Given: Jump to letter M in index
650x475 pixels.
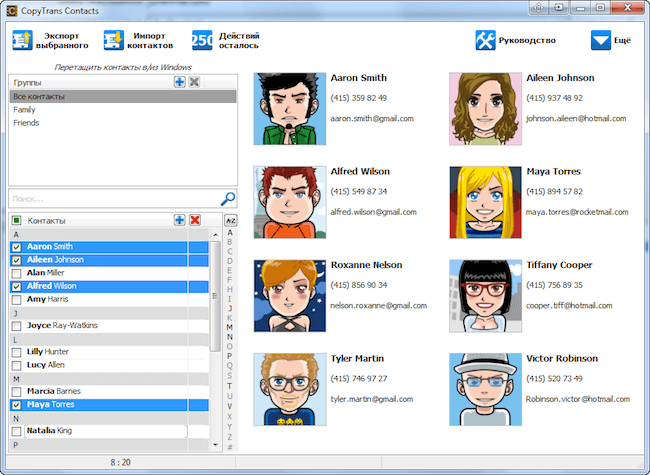Looking at the screenshot, I should [230, 327].
